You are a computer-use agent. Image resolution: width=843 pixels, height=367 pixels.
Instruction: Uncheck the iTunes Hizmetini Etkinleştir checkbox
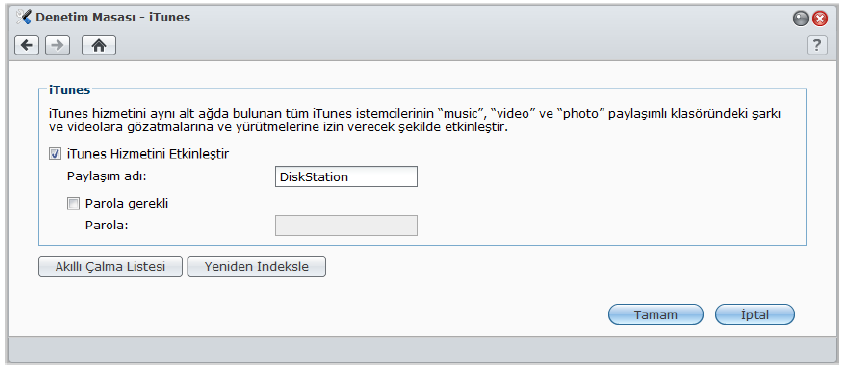[x=55, y=154]
